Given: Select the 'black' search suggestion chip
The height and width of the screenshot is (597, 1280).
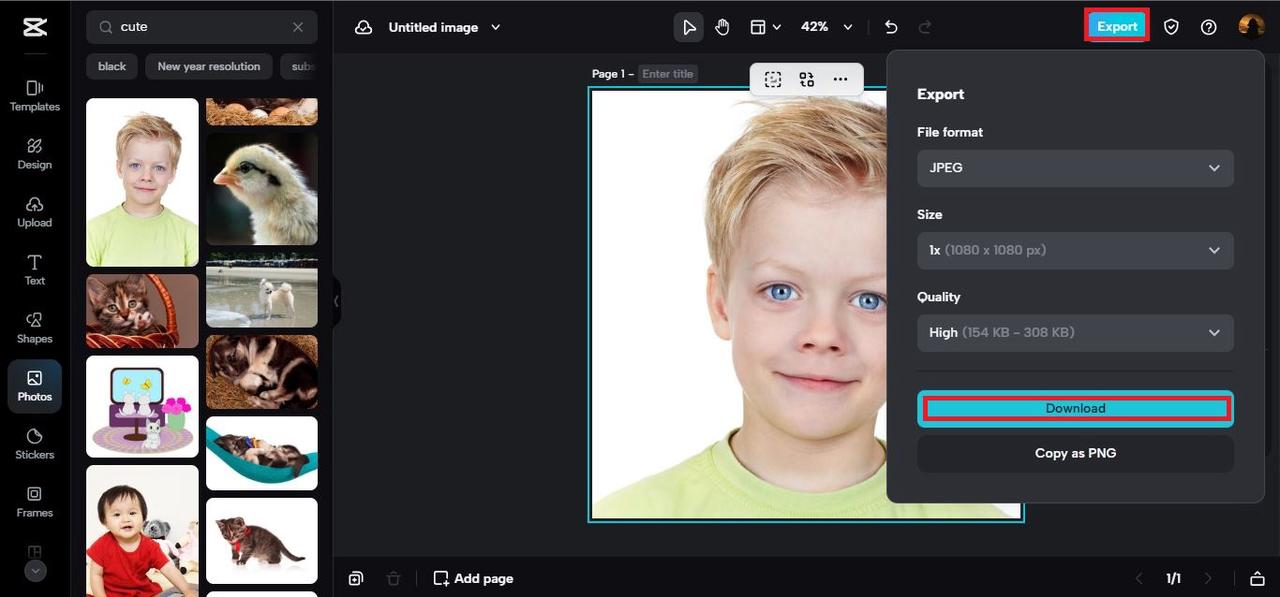Looking at the screenshot, I should [112, 66].
